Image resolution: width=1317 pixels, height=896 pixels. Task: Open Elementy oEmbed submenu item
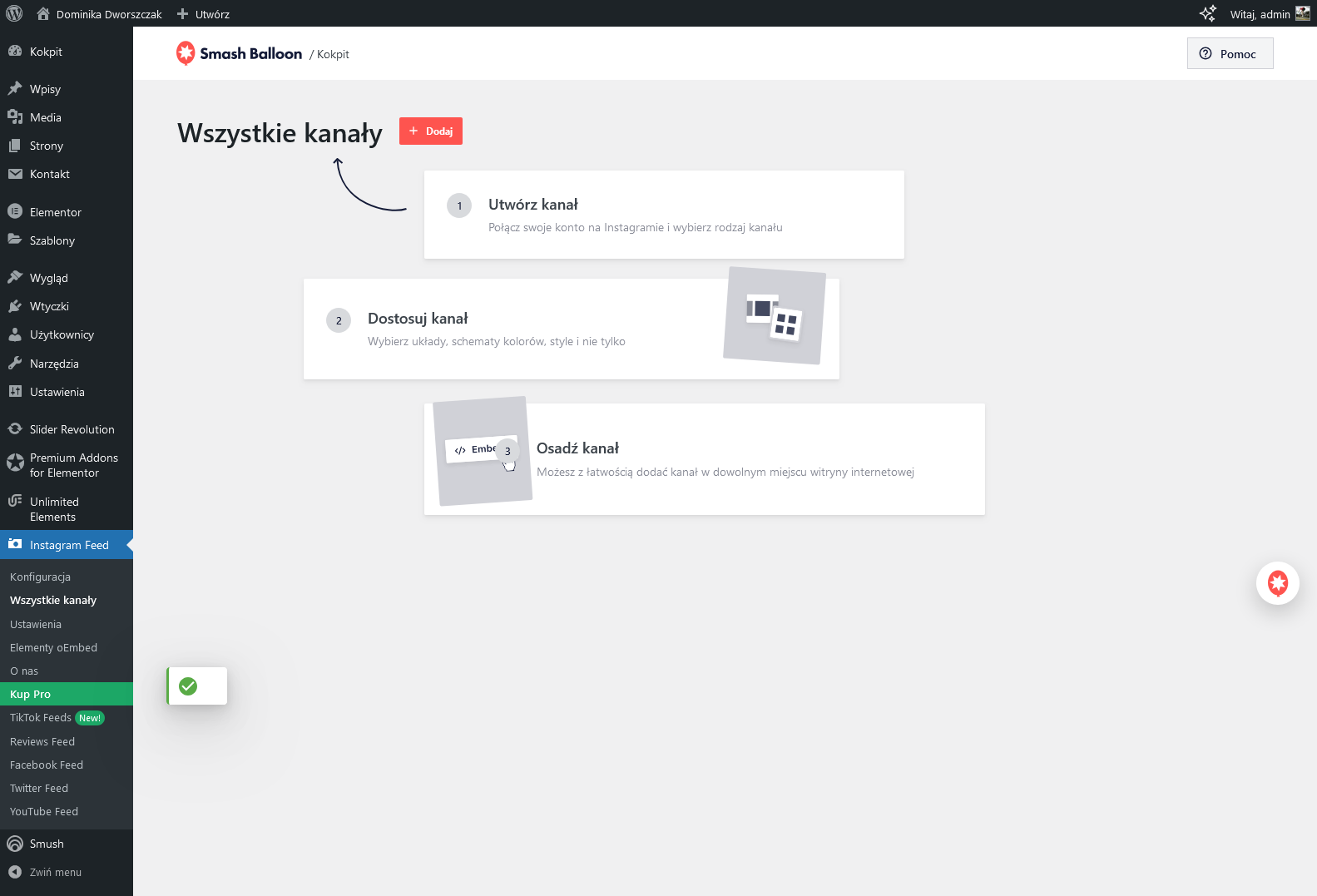point(53,647)
